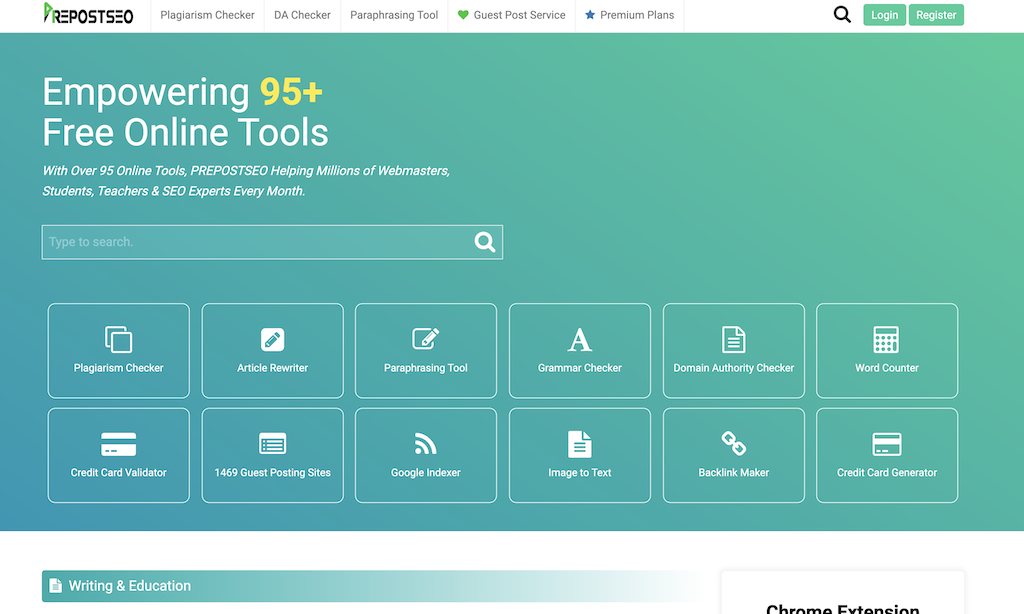Open the header search magnifier icon
The width and height of the screenshot is (1024, 614).
(x=842, y=14)
